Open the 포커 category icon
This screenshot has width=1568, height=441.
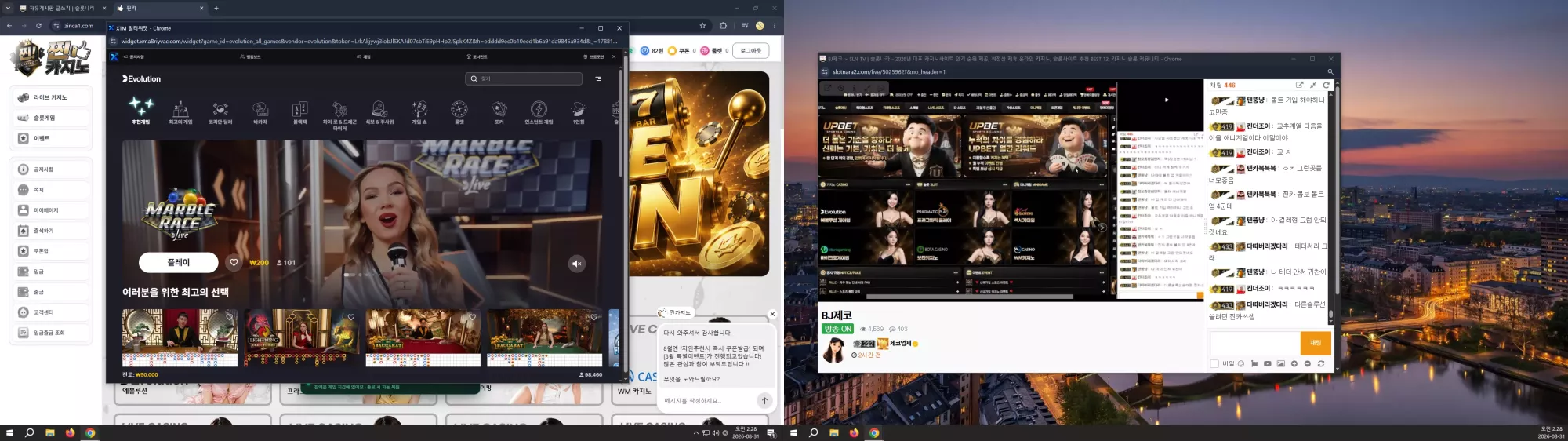coord(499,112)
